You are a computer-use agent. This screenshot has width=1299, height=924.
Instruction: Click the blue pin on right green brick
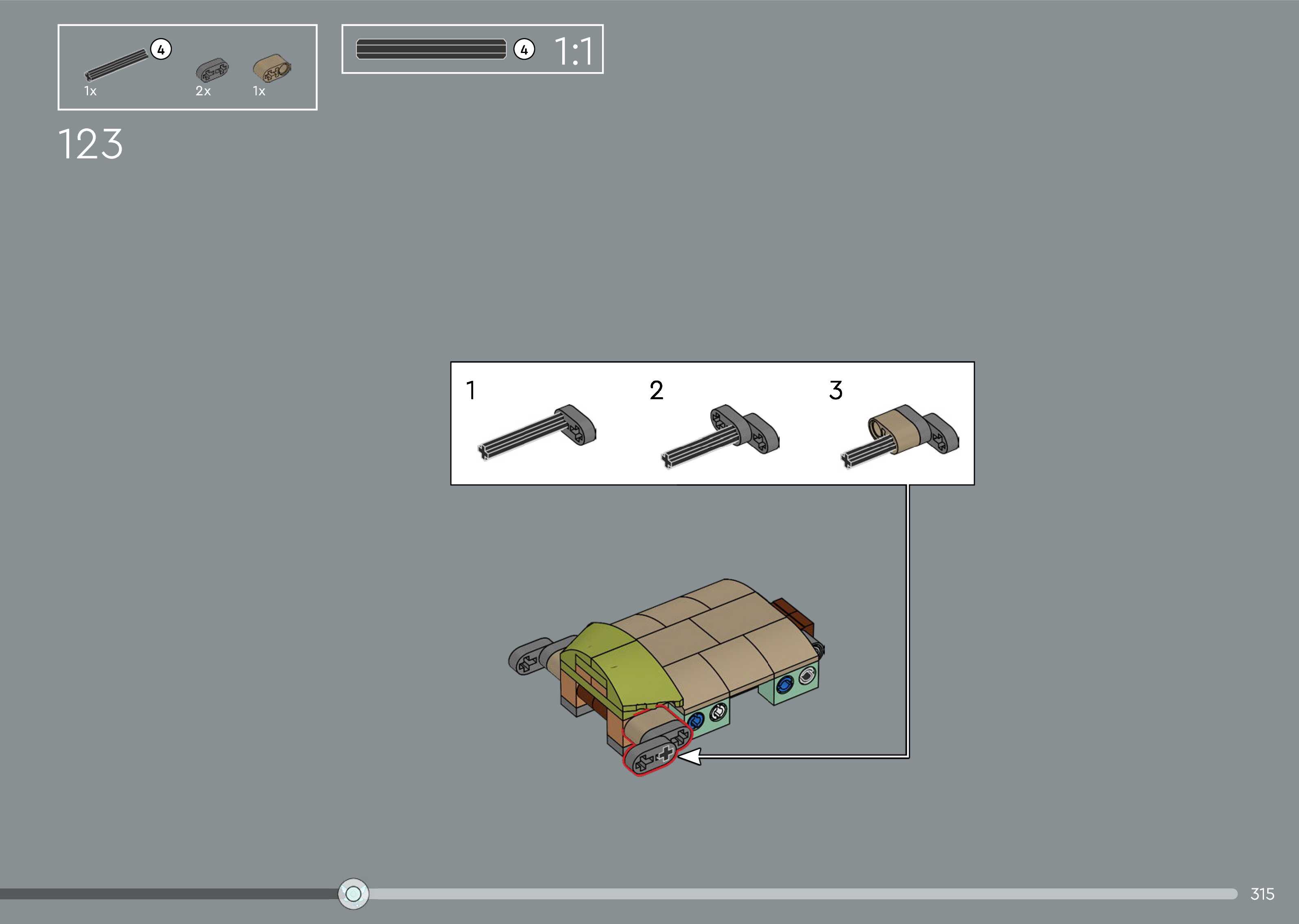click(x=785, y=684)
